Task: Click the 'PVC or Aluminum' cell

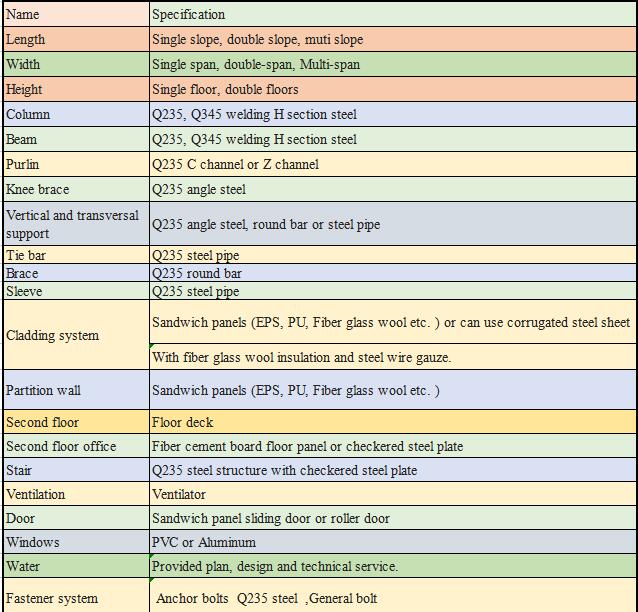Action: click(x=392, y=542)
